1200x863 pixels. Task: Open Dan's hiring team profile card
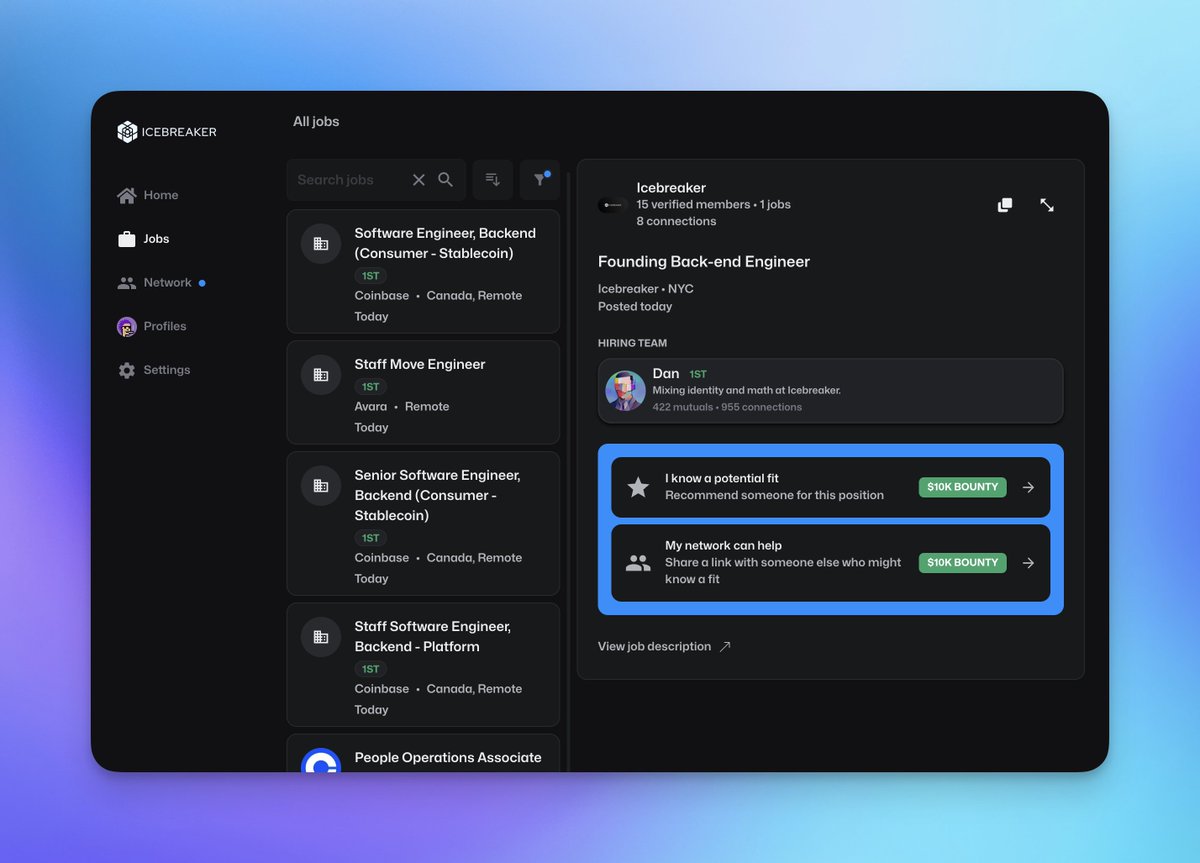click(x=831, y=391)
